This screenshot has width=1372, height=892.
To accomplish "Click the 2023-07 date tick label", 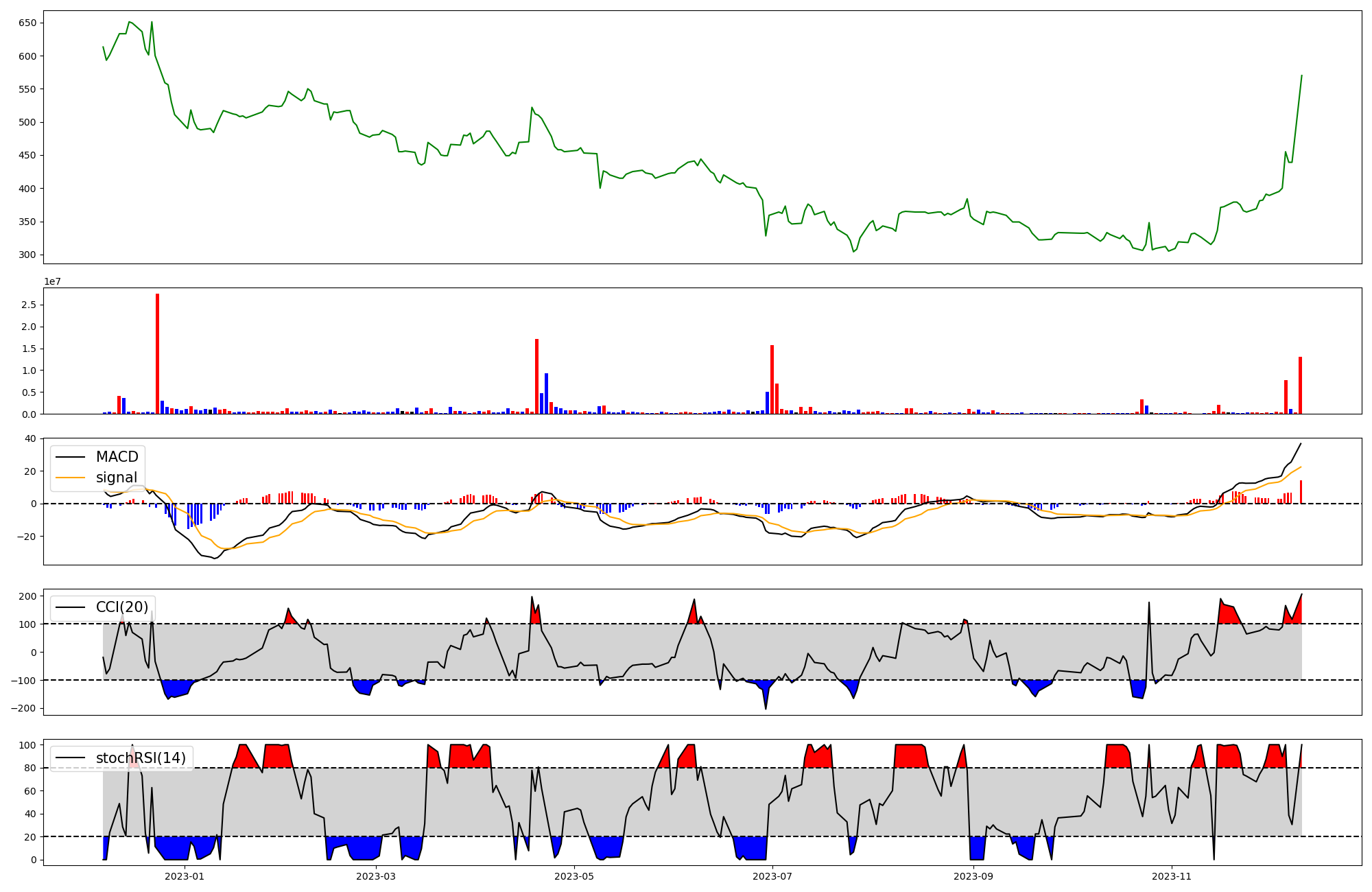I will click(x=772, y=876).
